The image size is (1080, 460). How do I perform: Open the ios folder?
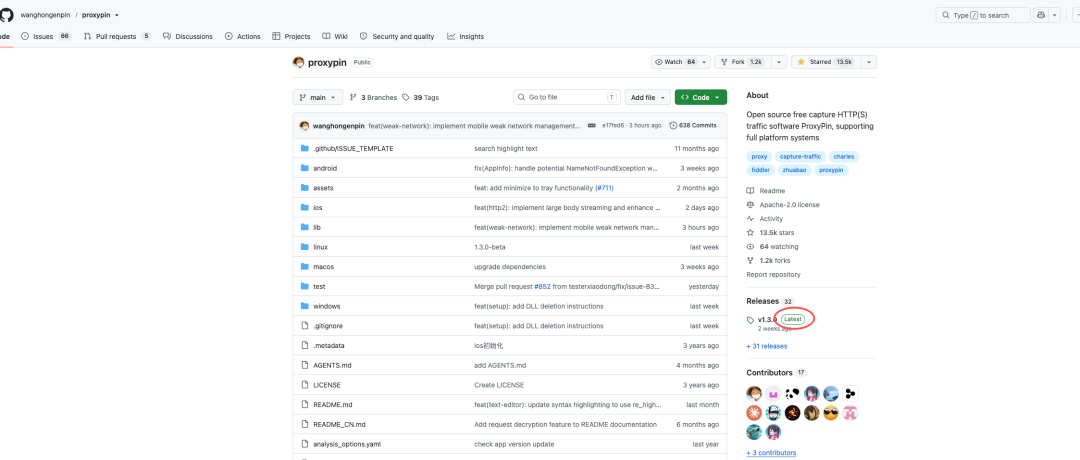click(x=318, y=207)
